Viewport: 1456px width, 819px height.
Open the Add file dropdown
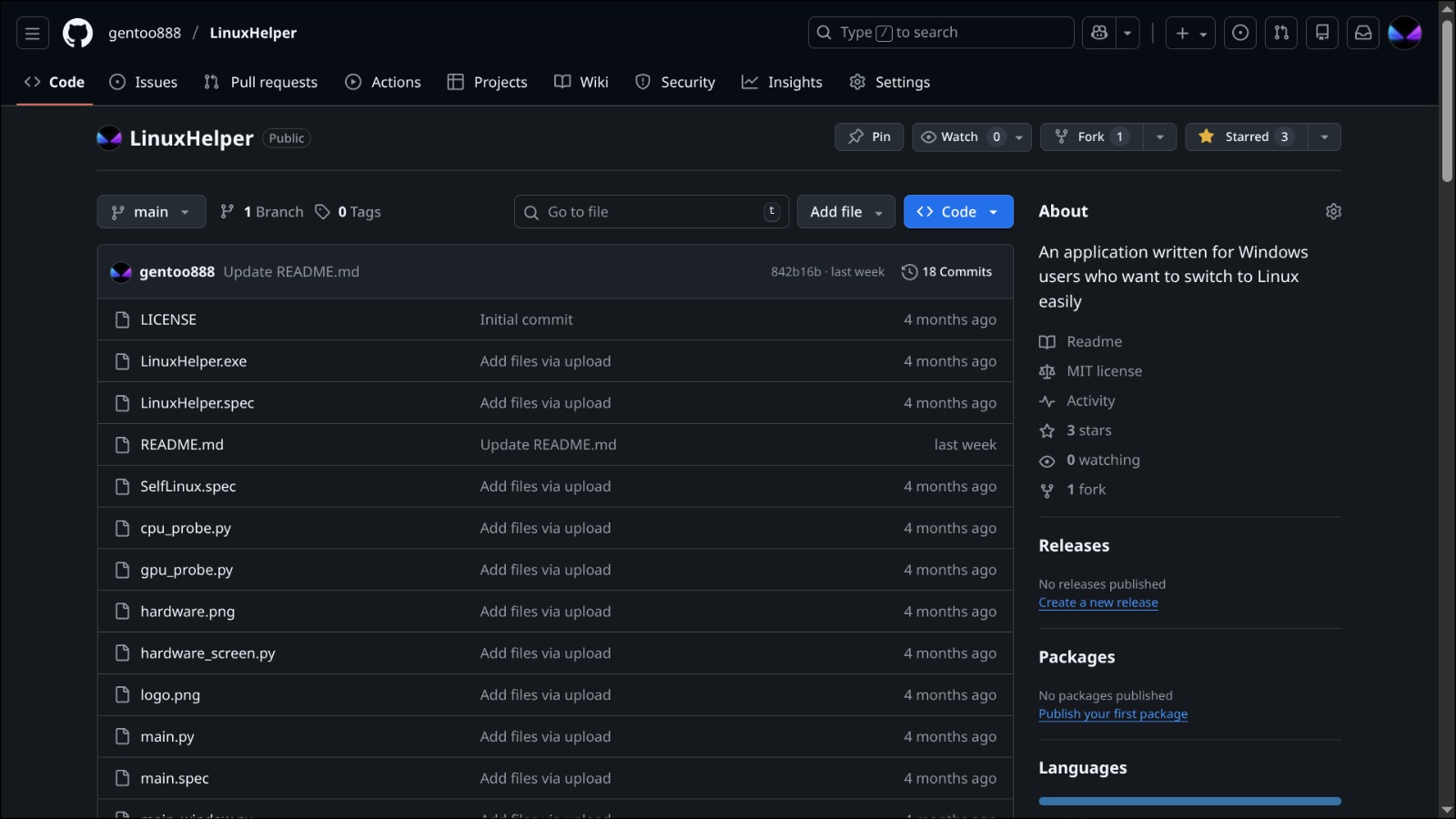pyautogui.click(x=844, y=211)
